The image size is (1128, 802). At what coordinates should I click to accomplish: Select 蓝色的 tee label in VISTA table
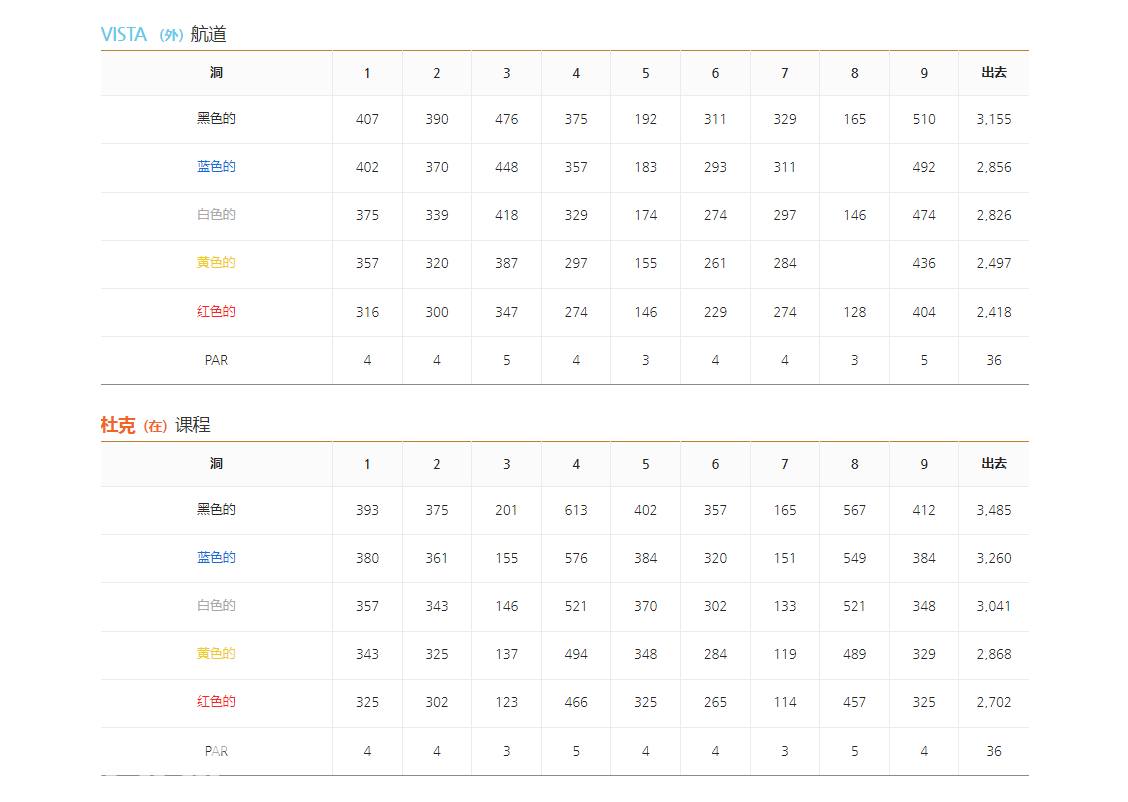point(216,167)
